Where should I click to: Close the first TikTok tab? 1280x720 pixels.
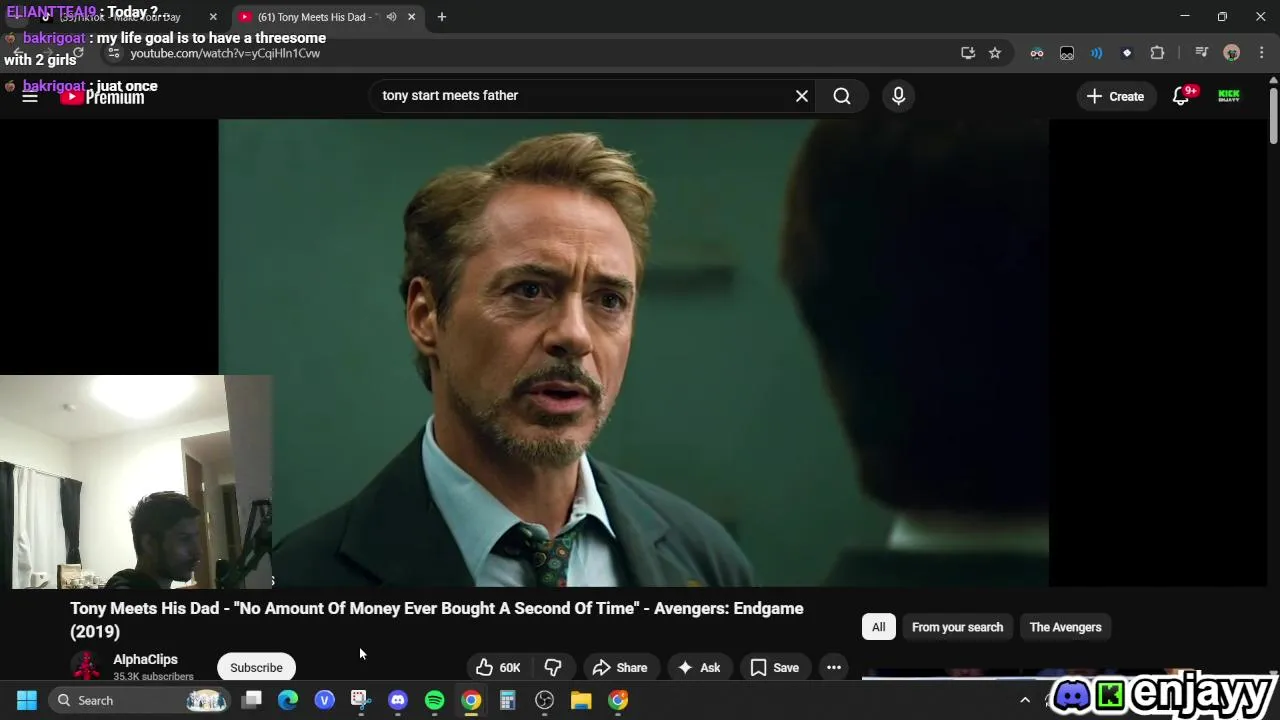pos(213,17)
